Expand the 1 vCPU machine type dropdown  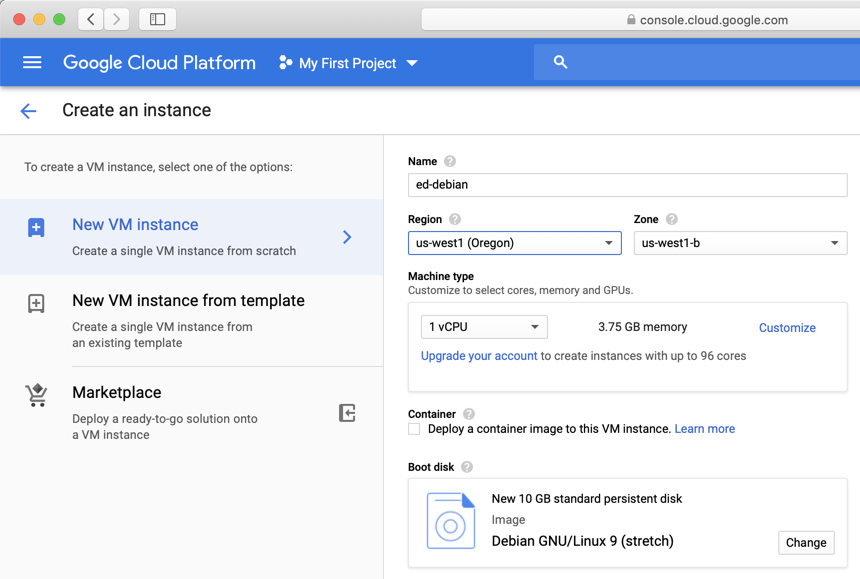(484, 327)
